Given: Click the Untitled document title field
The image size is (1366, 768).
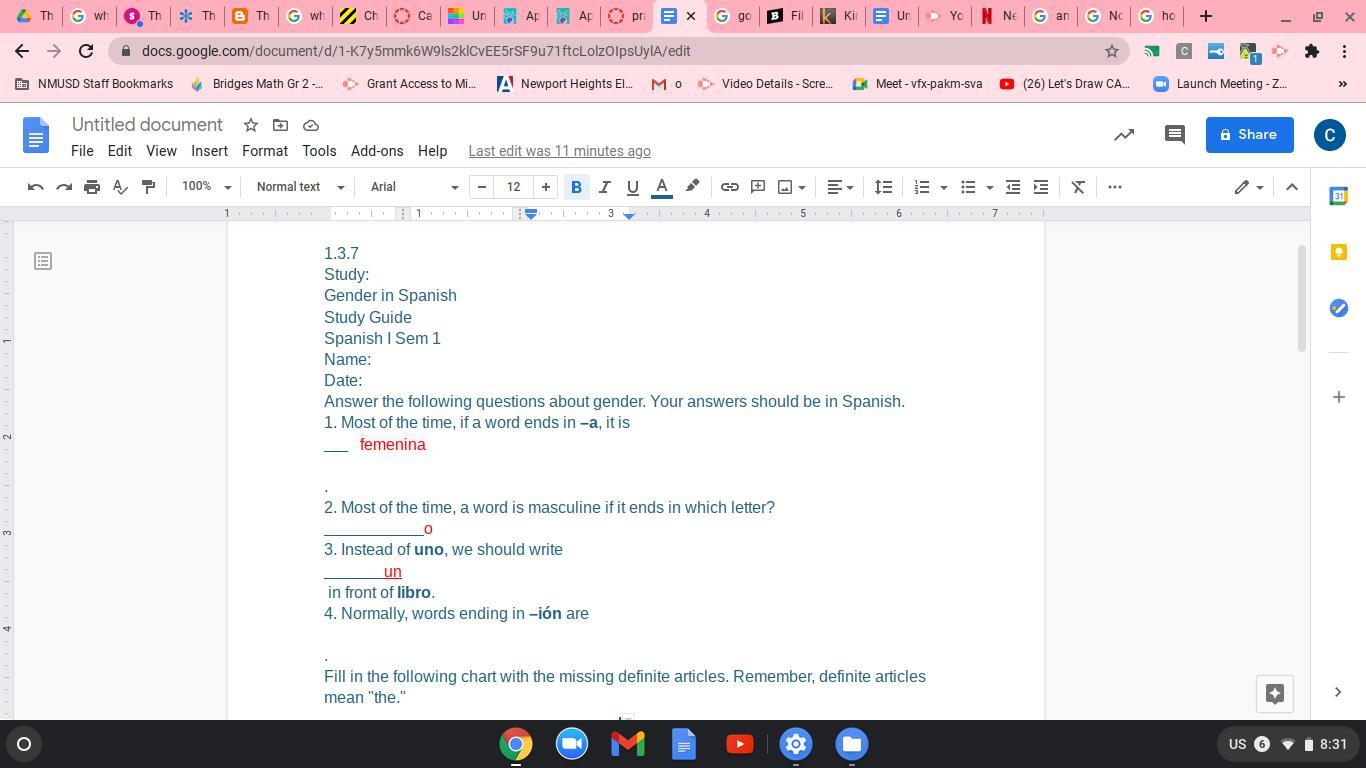Looking at the screenshot, I should tap(148, 125).
